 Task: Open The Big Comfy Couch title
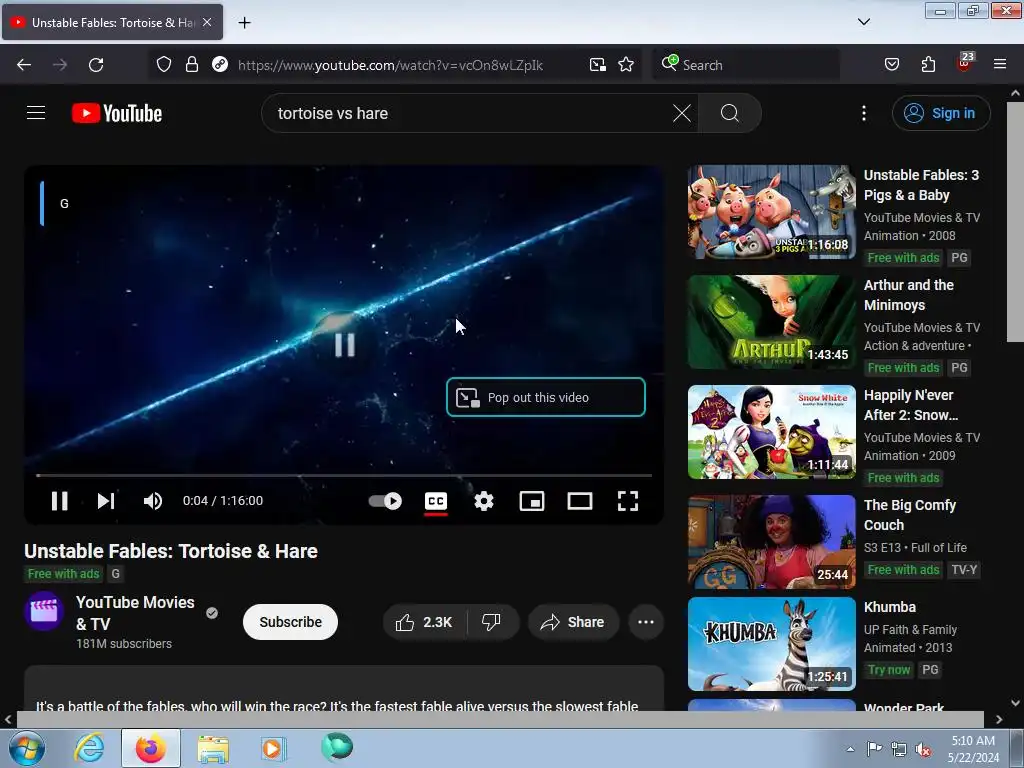[910, 515]
